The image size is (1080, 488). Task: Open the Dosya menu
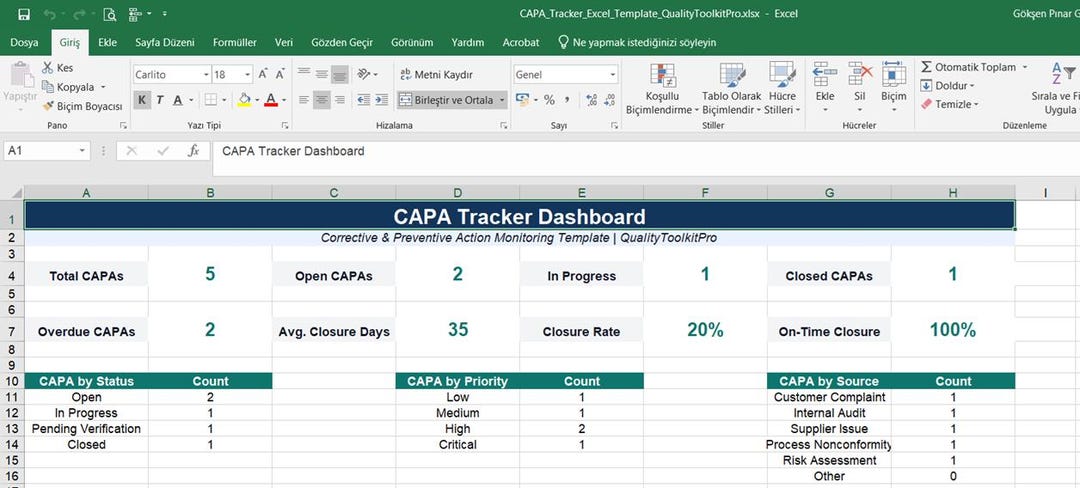[24, 42]
